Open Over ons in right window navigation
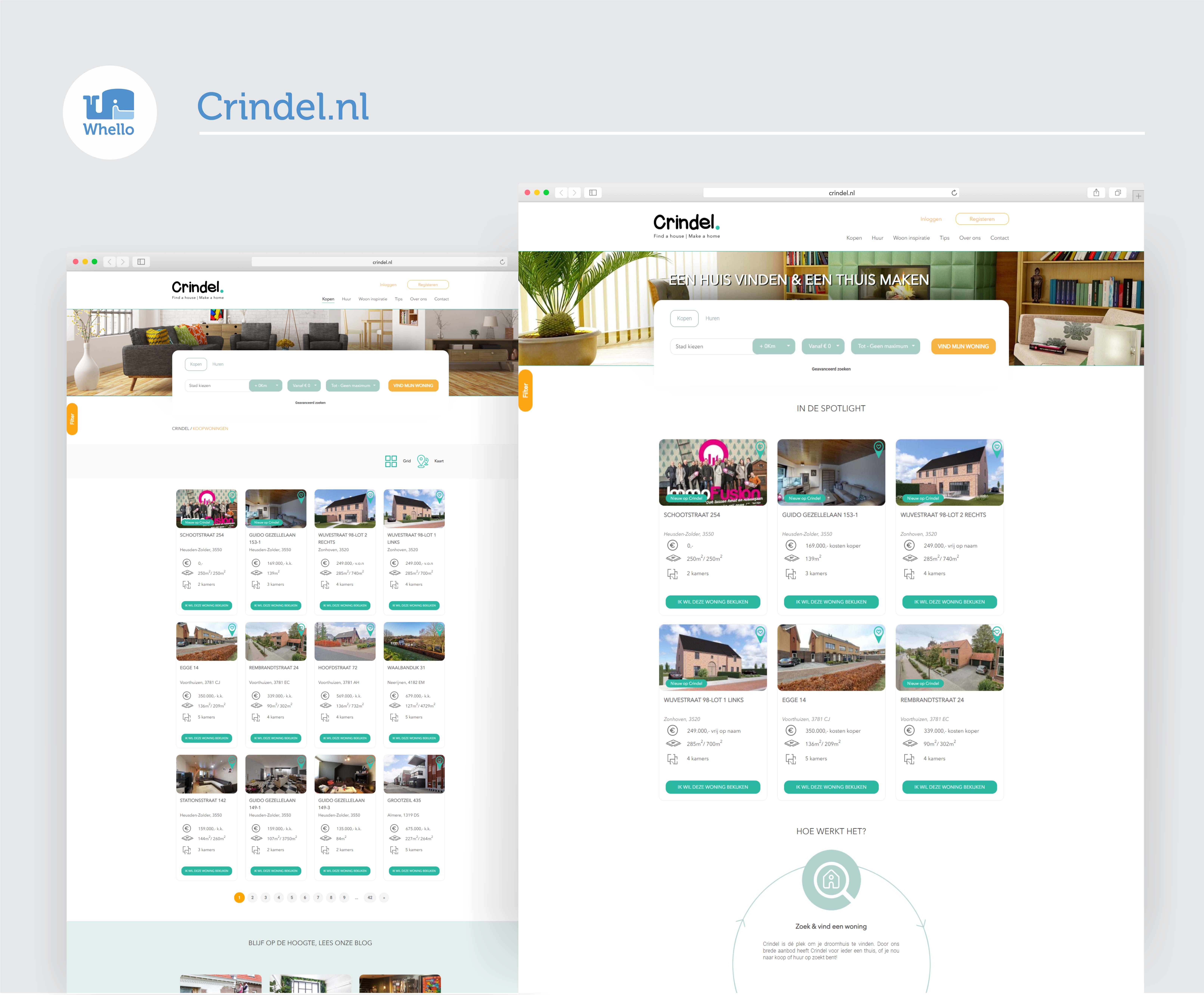 (970, 238)
